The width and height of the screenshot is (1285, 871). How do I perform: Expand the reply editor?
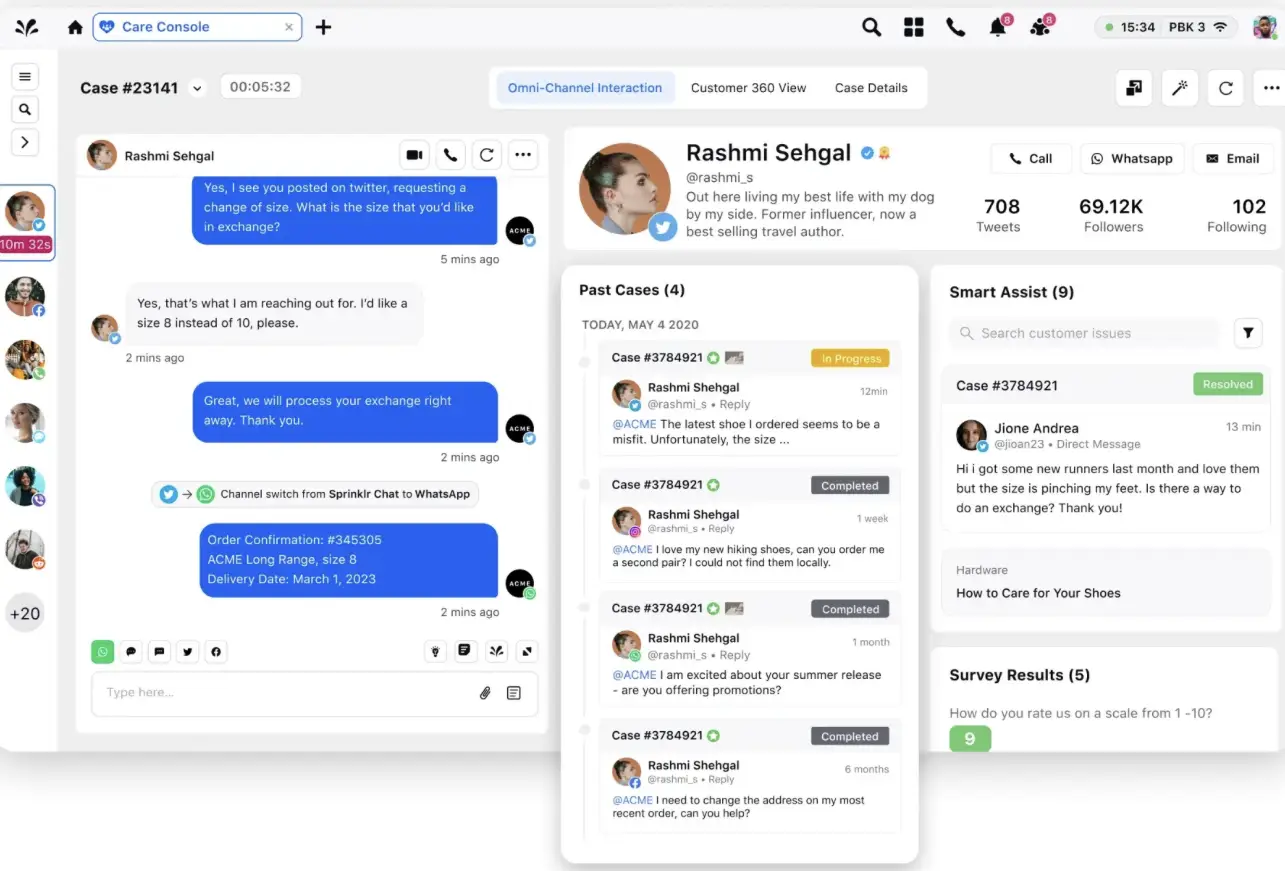[528, 651]
